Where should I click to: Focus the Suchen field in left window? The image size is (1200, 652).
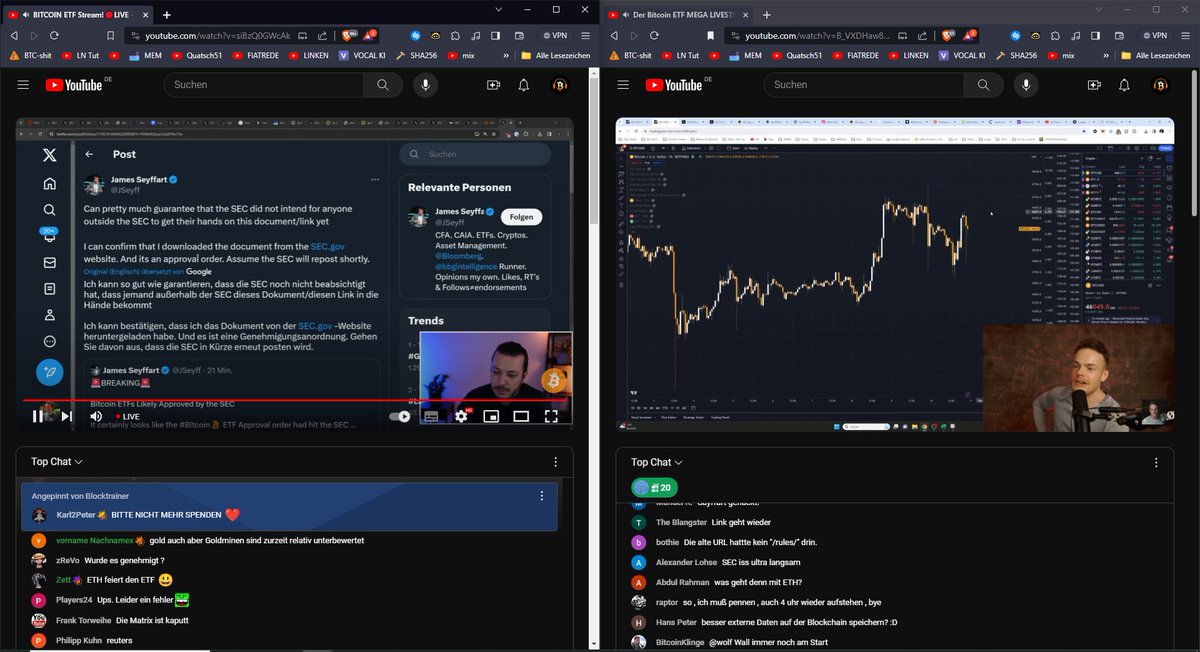pos(264,85)
